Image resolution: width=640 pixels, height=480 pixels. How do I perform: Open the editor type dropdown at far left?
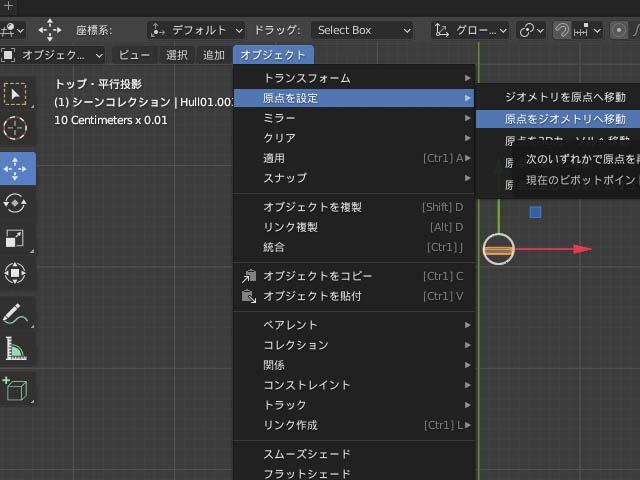tap(13, 31)
